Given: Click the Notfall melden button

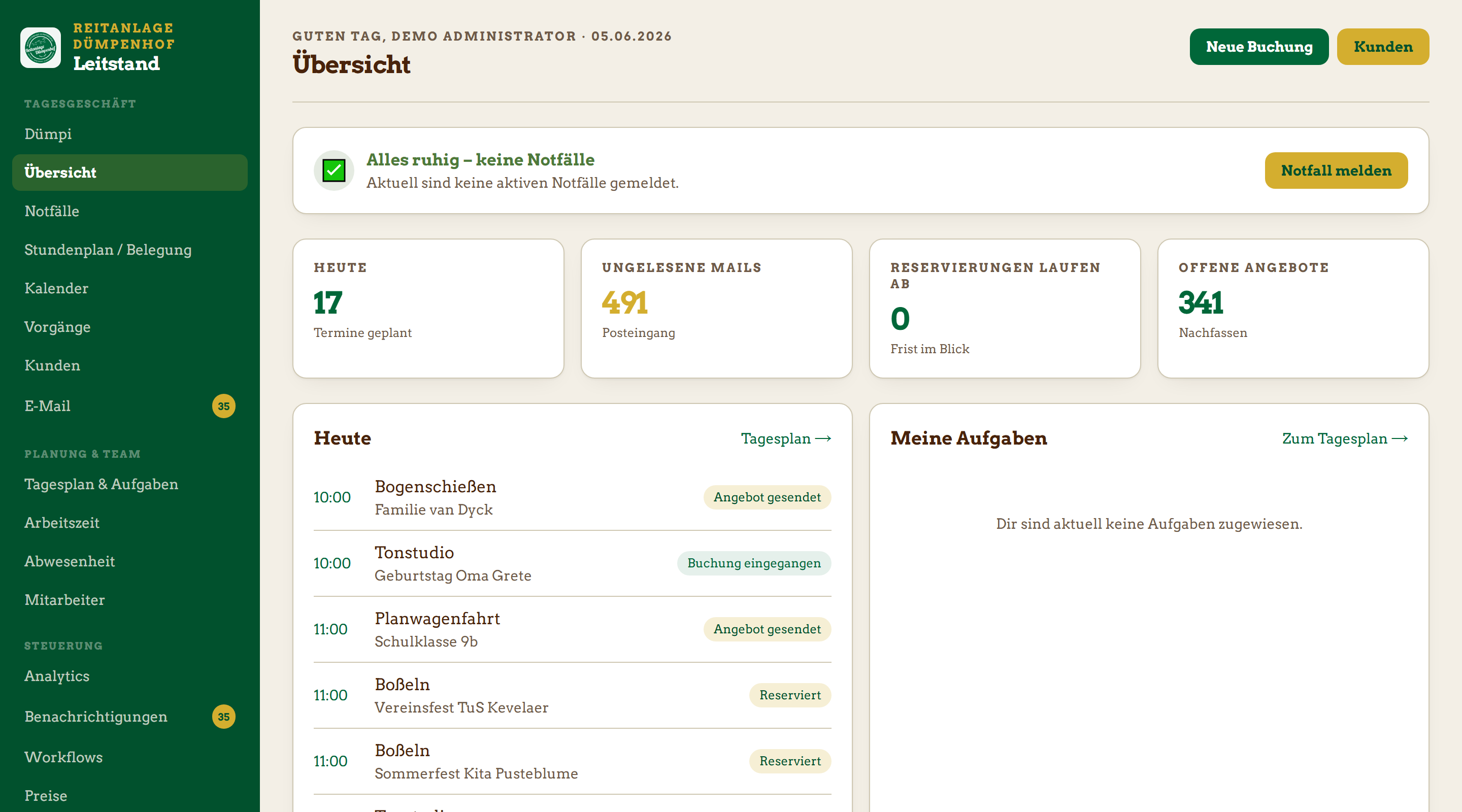Looking at the screenshot, I should click(1336, 170).
